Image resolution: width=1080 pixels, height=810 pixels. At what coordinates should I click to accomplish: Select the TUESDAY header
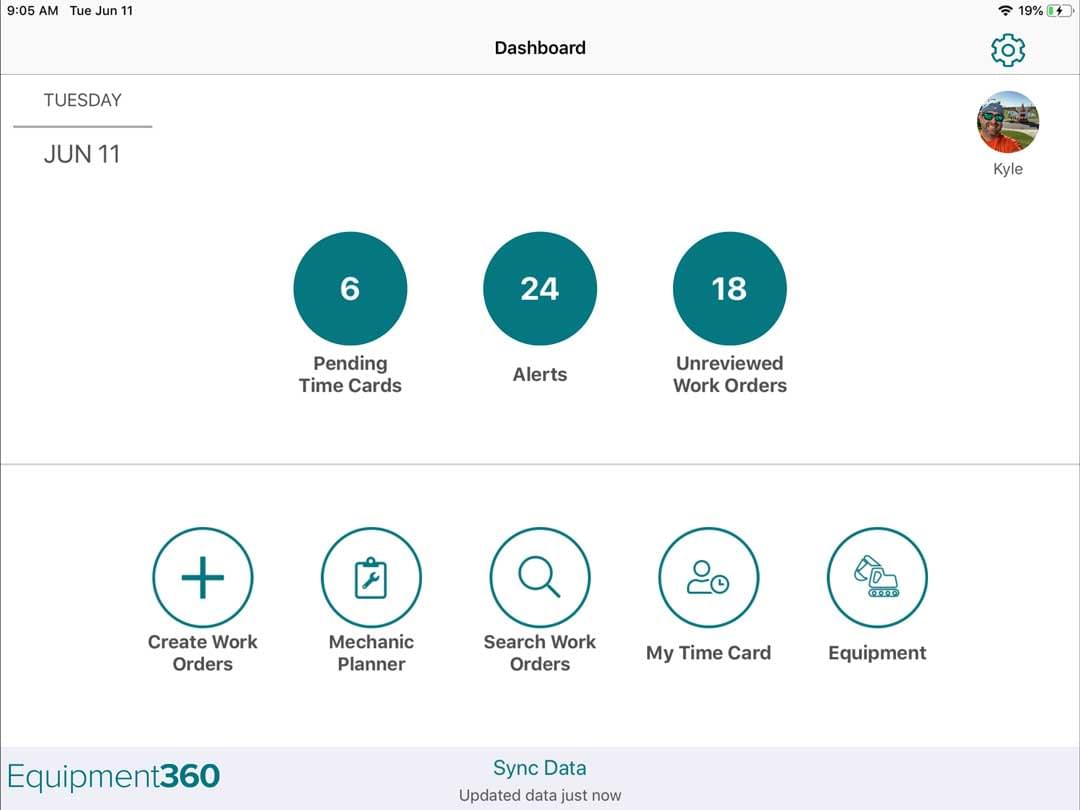pyautogui.click(x=82, y=100)
